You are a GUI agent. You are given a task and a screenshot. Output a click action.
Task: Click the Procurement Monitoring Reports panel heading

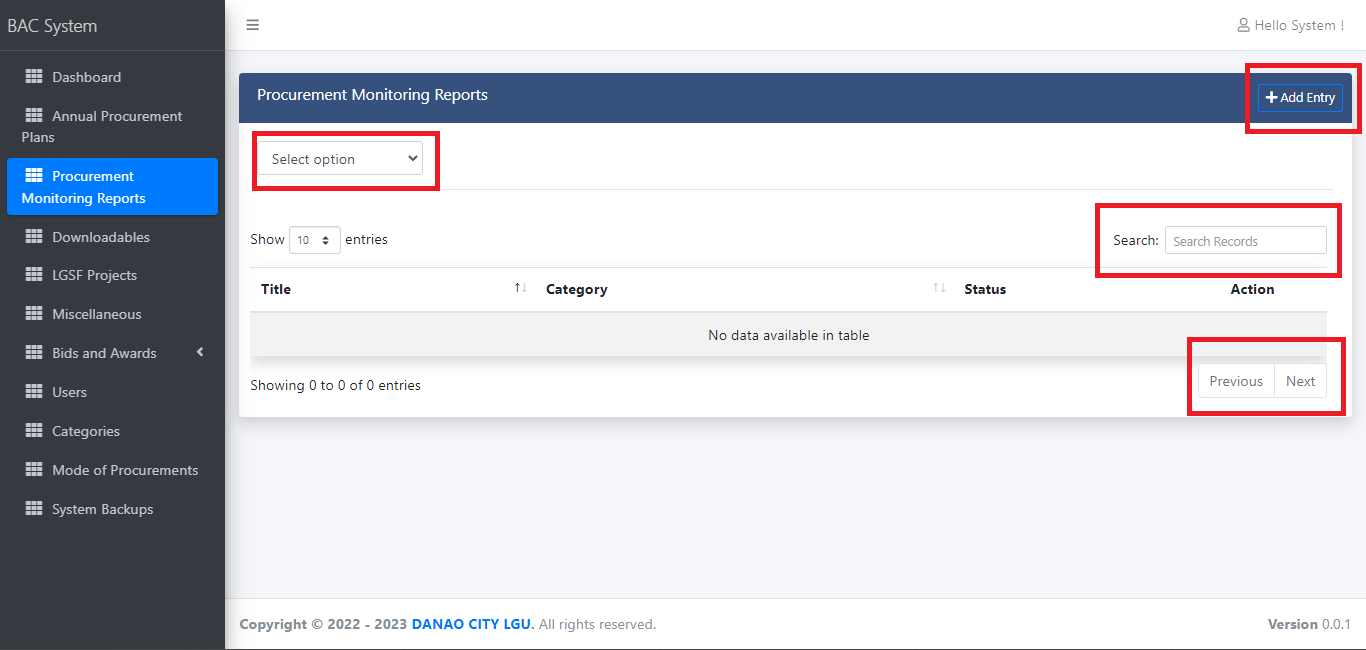tap(372, 95)
